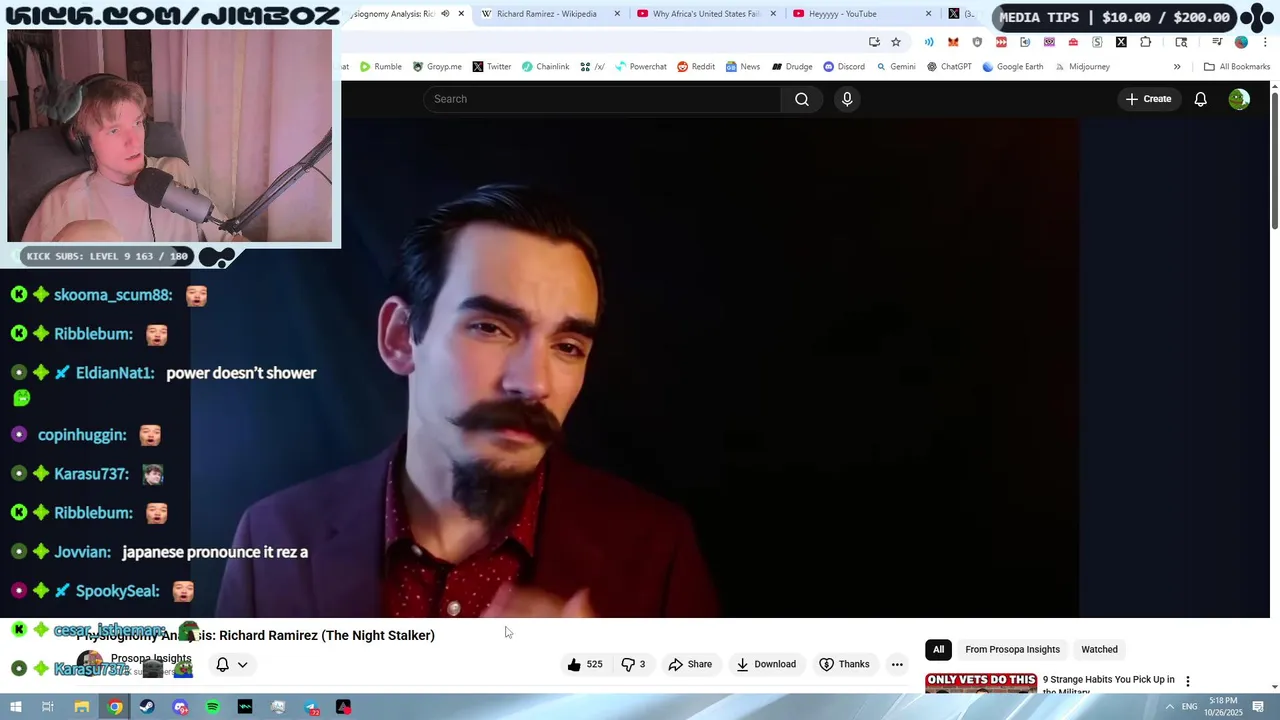Viewport: 1280px width, 720px height.
Task: Filter suggestions From Prosopa Insights
Action: pos(1012,649)
